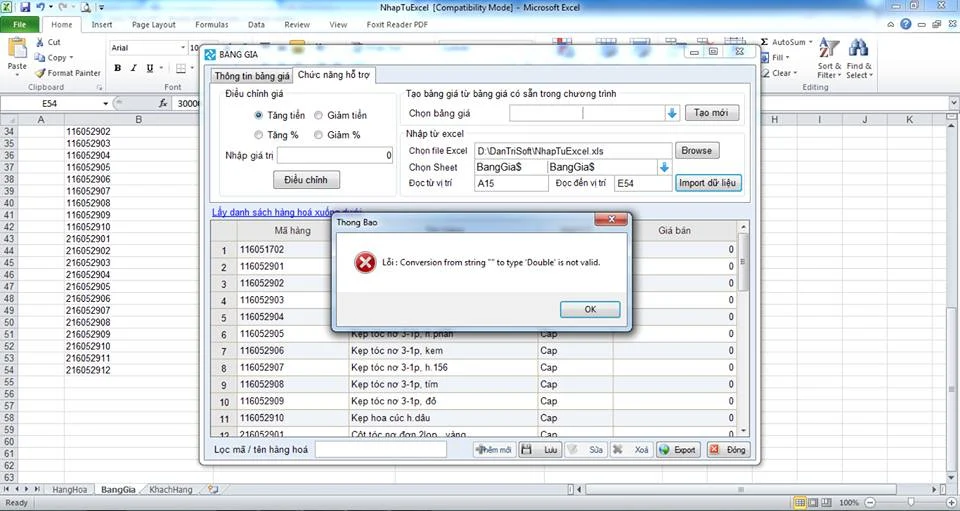Select the Tăng % radio button

(258, 135)
